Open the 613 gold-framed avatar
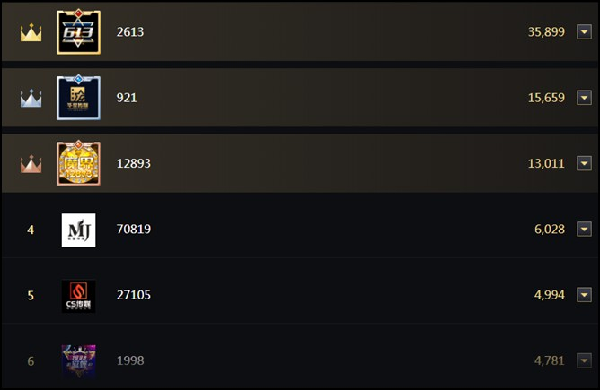 79,32
